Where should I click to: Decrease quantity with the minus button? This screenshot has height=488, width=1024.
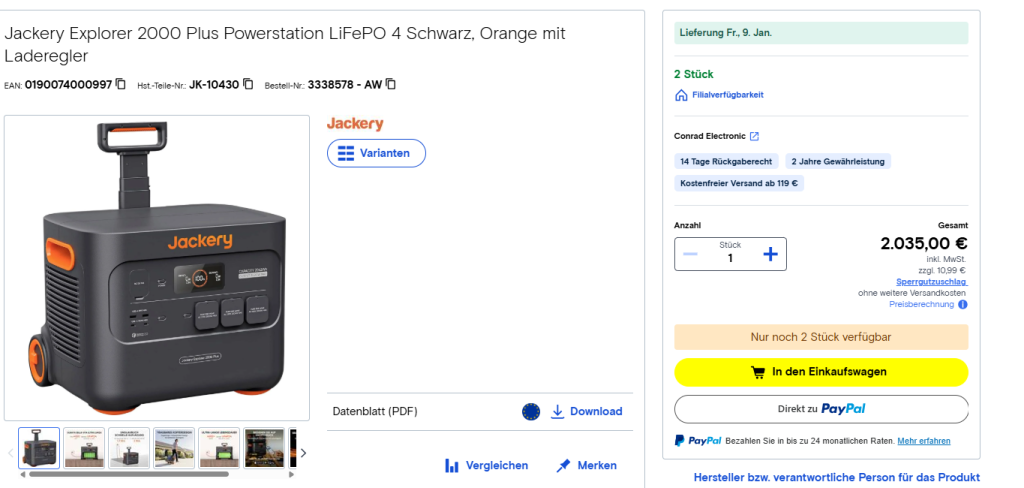pyautogui.click(x=690, y=254)
